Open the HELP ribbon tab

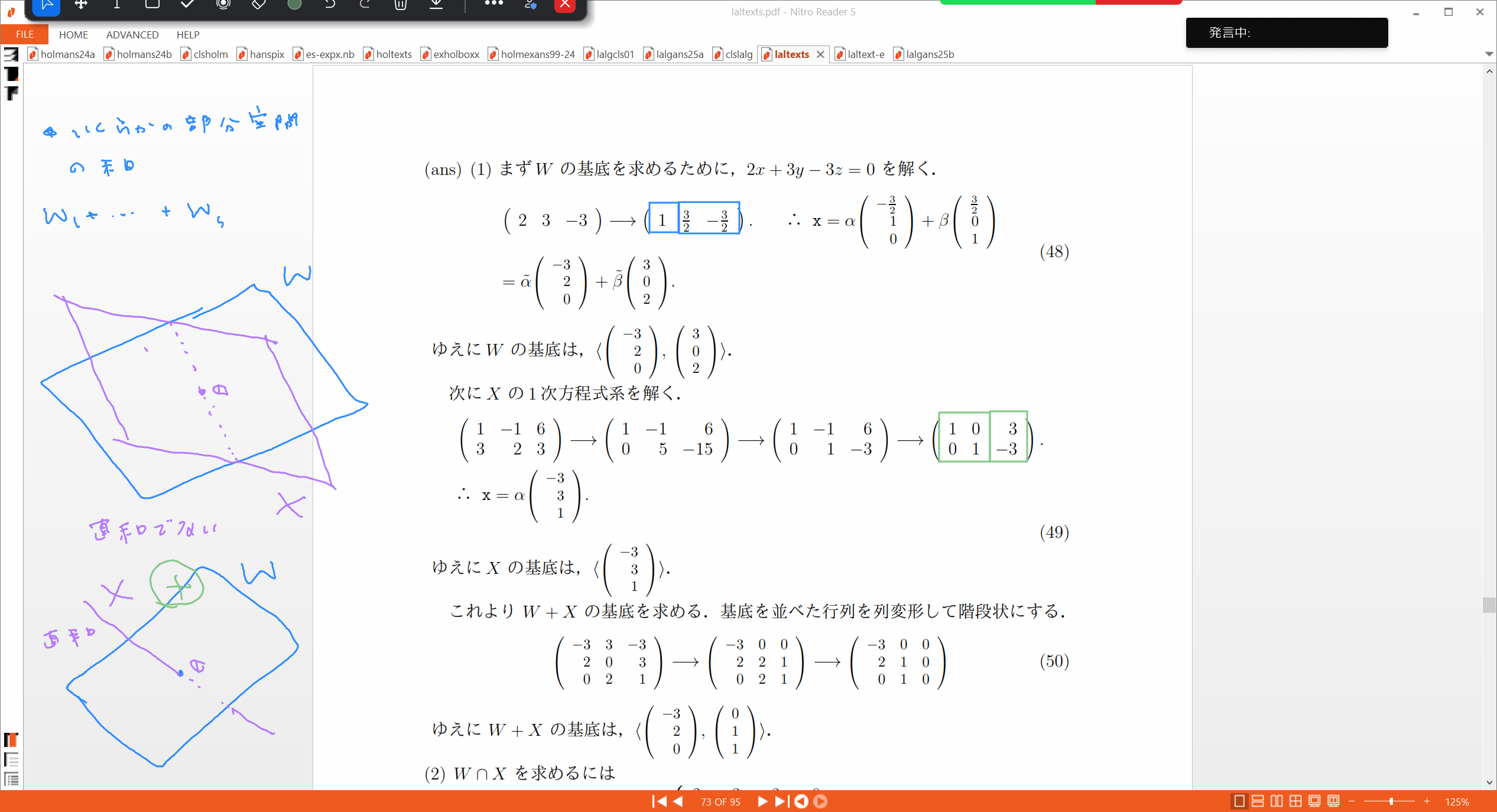188,34
